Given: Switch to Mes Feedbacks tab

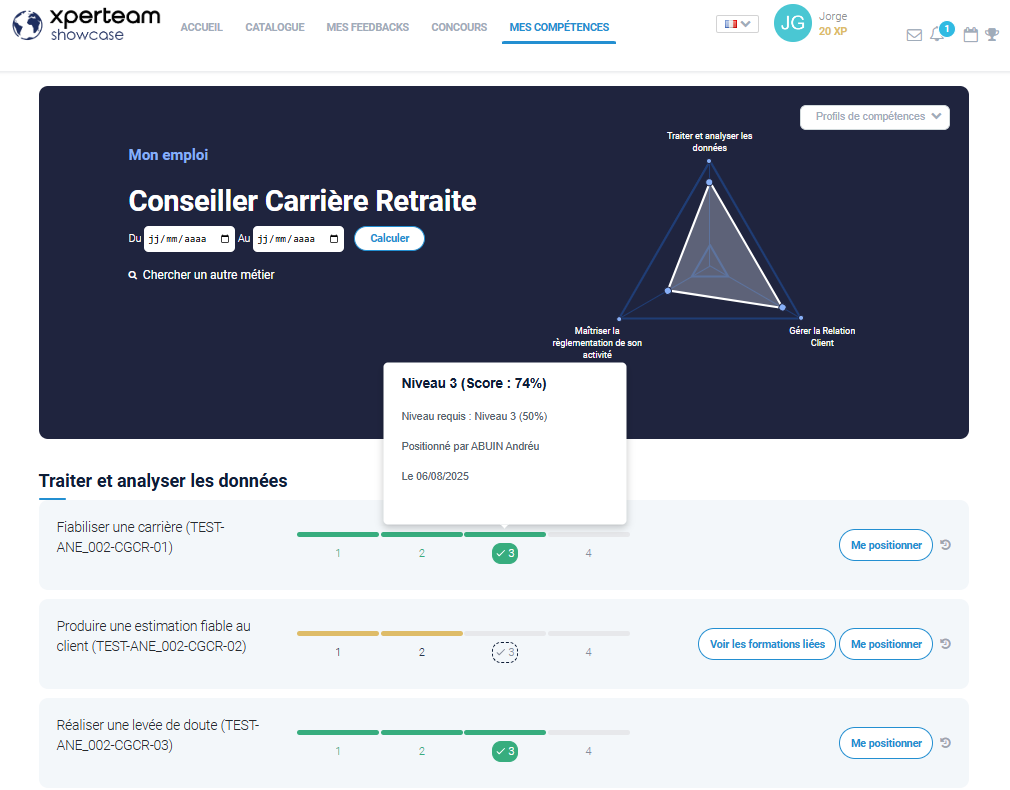Looking at the screenshot, I should coord(367,27).
